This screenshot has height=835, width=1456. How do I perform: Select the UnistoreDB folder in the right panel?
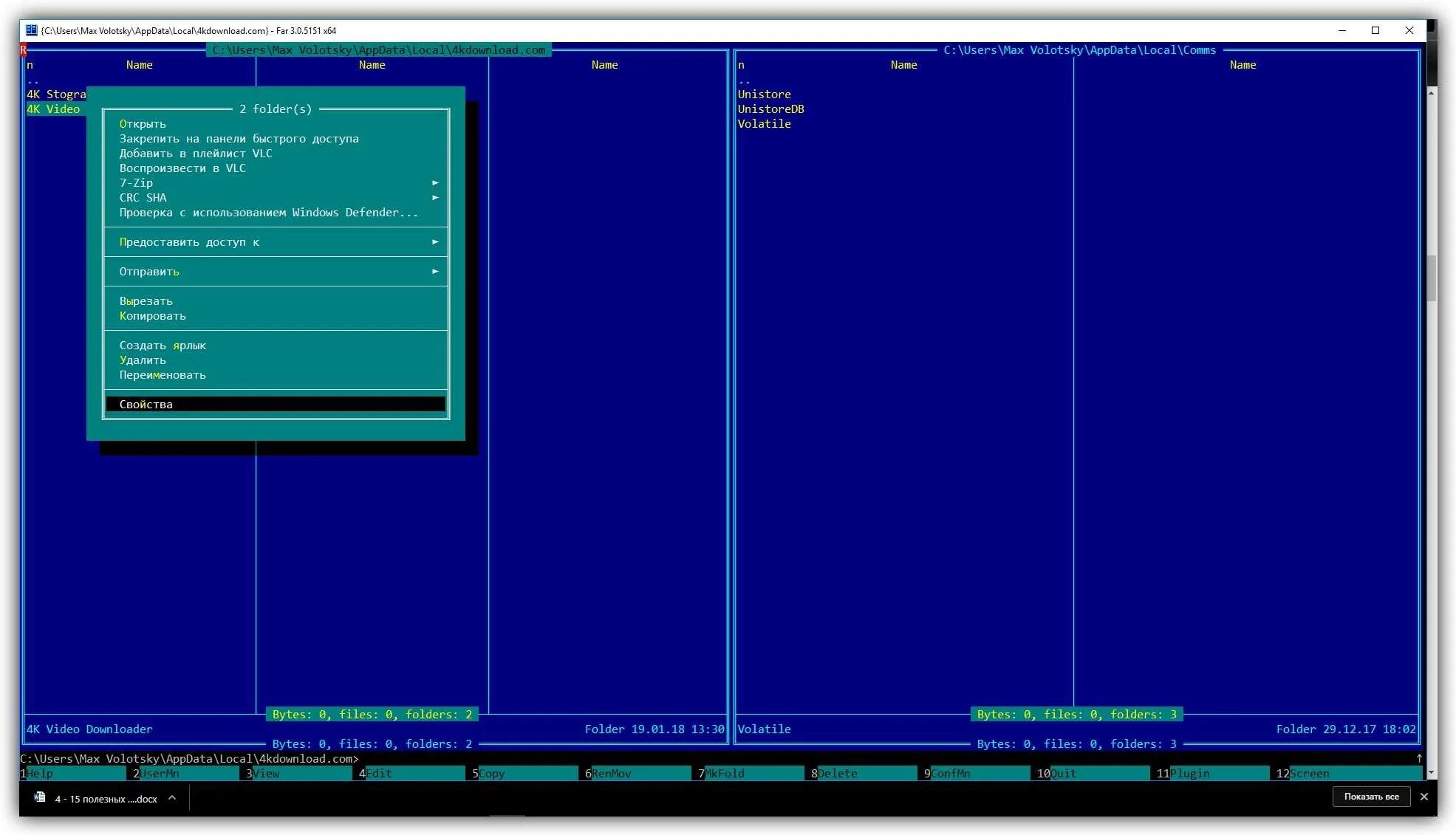(770, 109)
